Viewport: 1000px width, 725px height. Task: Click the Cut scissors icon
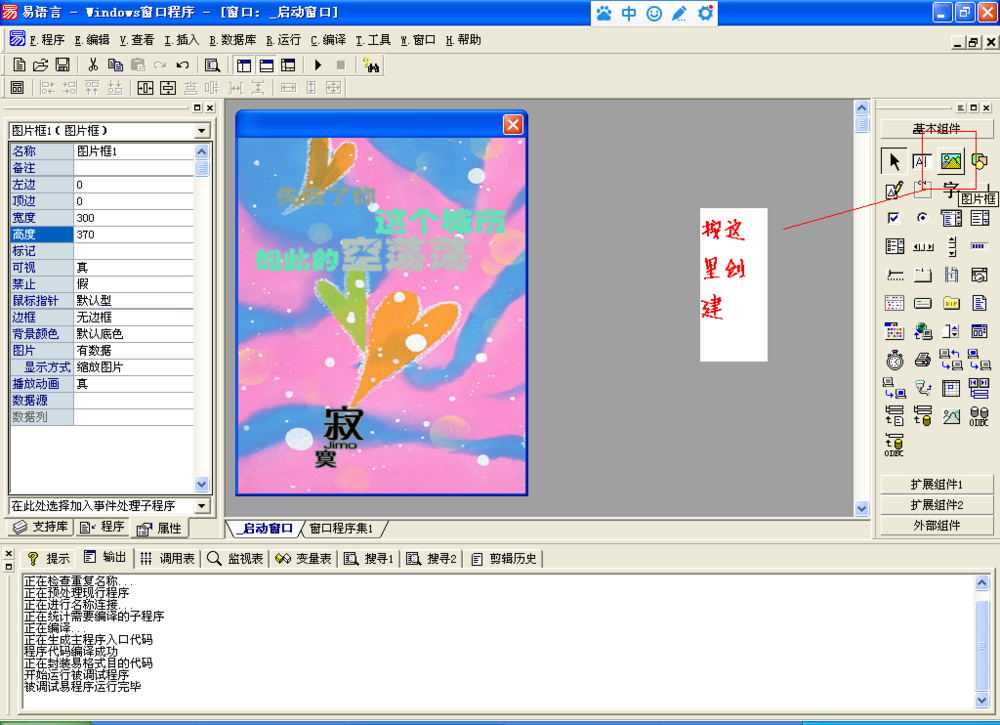[93, 64]
